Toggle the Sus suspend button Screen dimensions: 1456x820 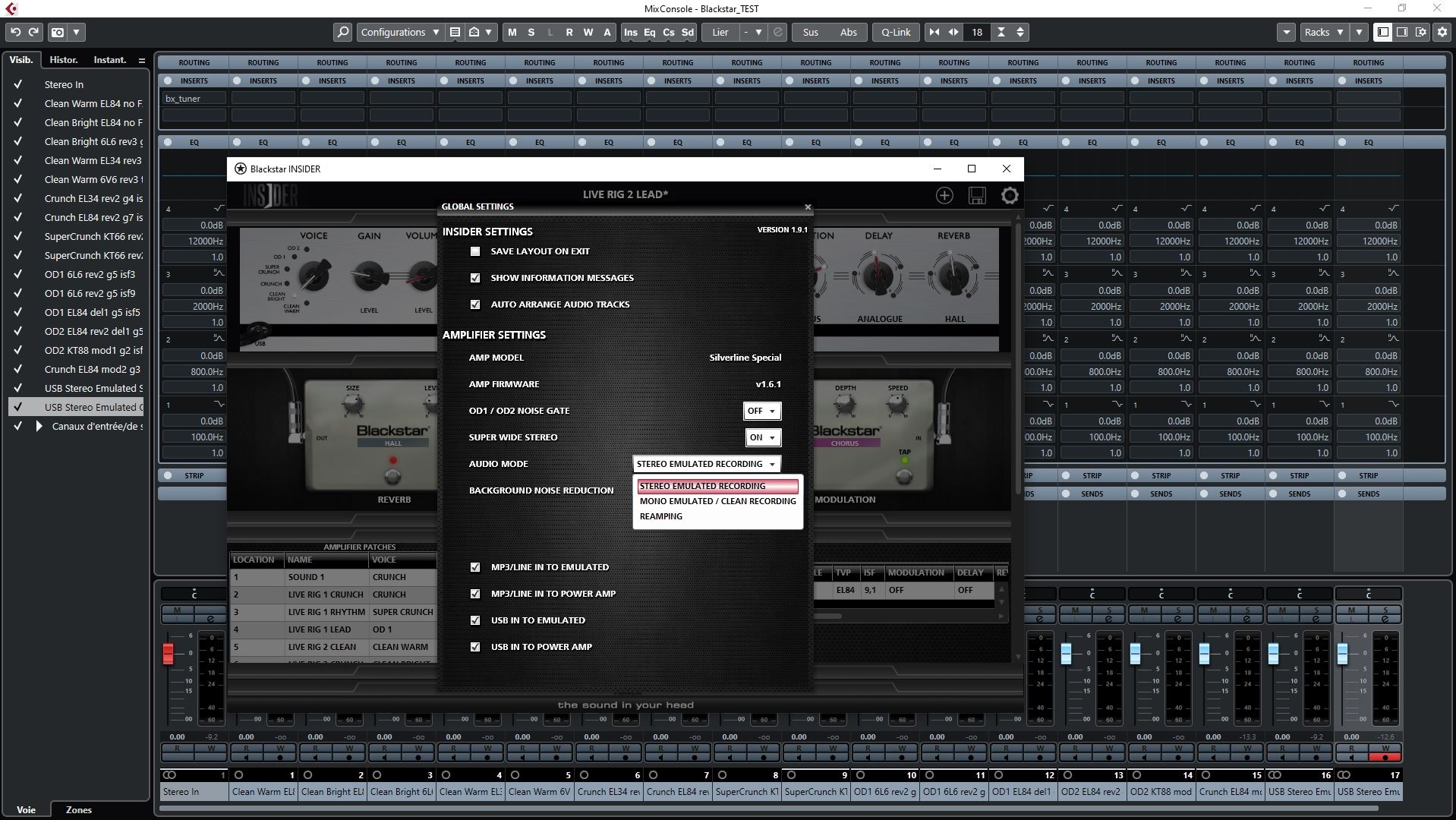tap(811, 32)
